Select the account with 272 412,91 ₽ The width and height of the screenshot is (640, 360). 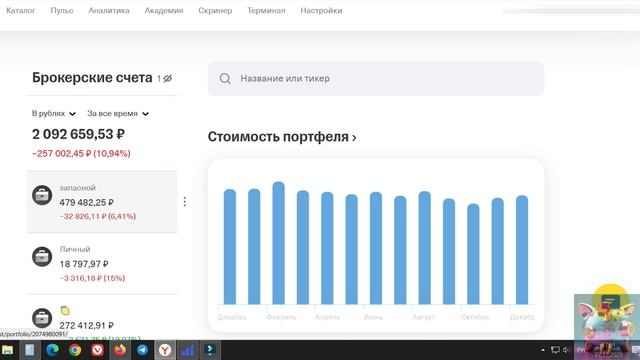tap(102, 318)
